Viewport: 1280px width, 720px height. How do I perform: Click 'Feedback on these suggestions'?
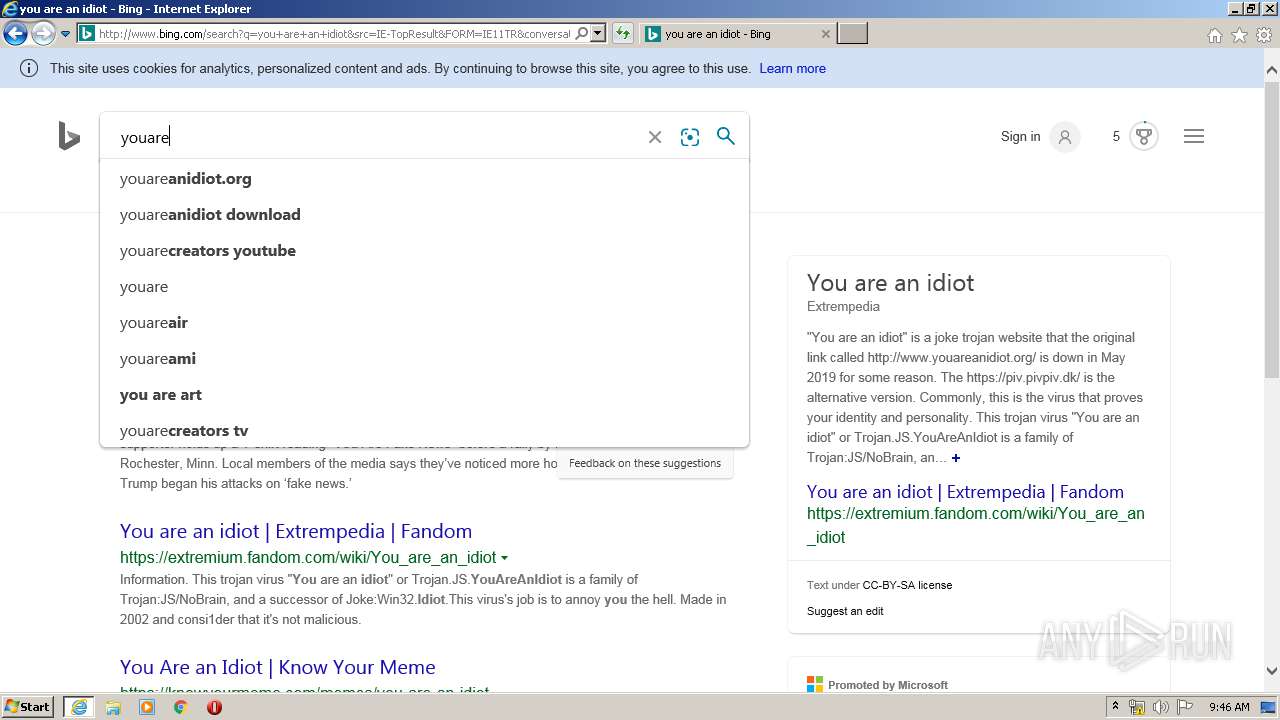pyautogui.click(x=645, y=463)
